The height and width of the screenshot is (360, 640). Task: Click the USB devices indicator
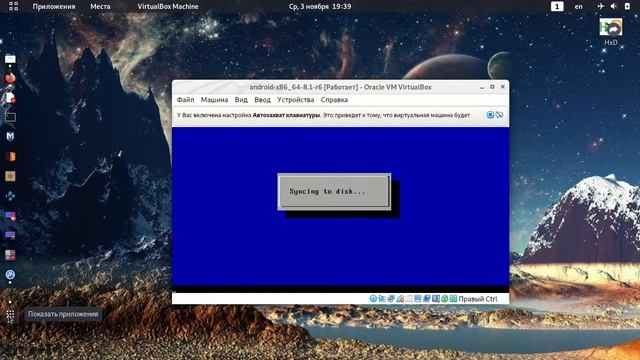pyautogui.click(x=409, y=299)
